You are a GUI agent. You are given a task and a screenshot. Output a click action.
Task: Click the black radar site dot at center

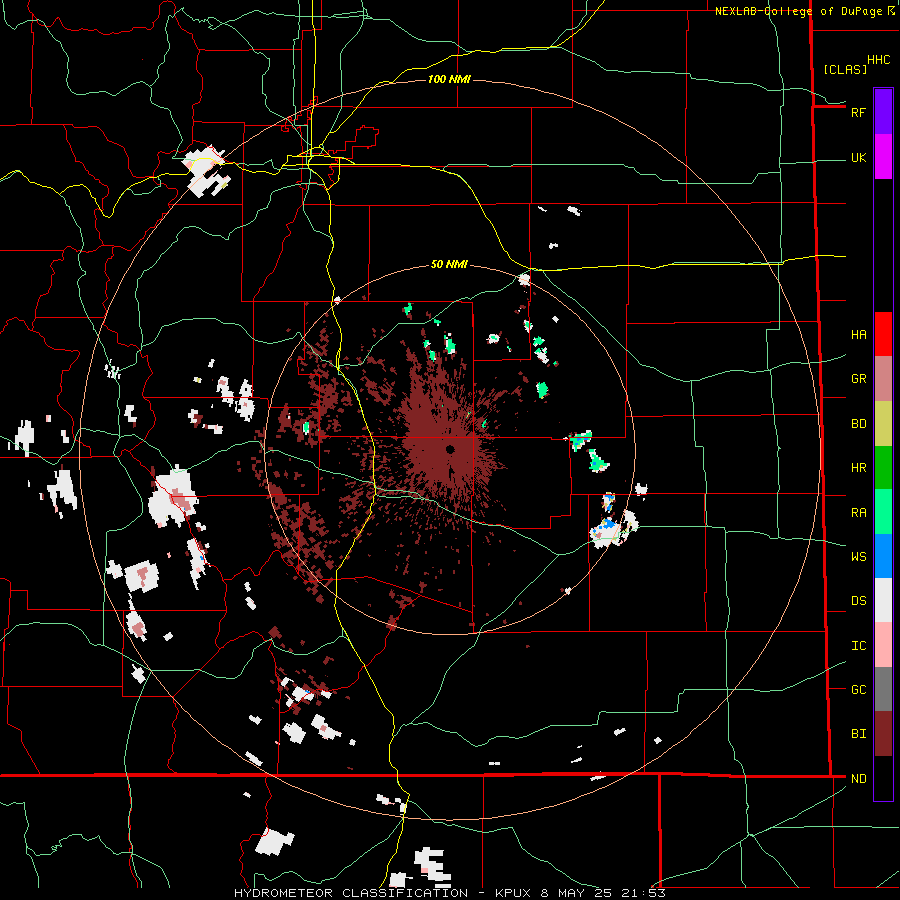tap(450, 449)
